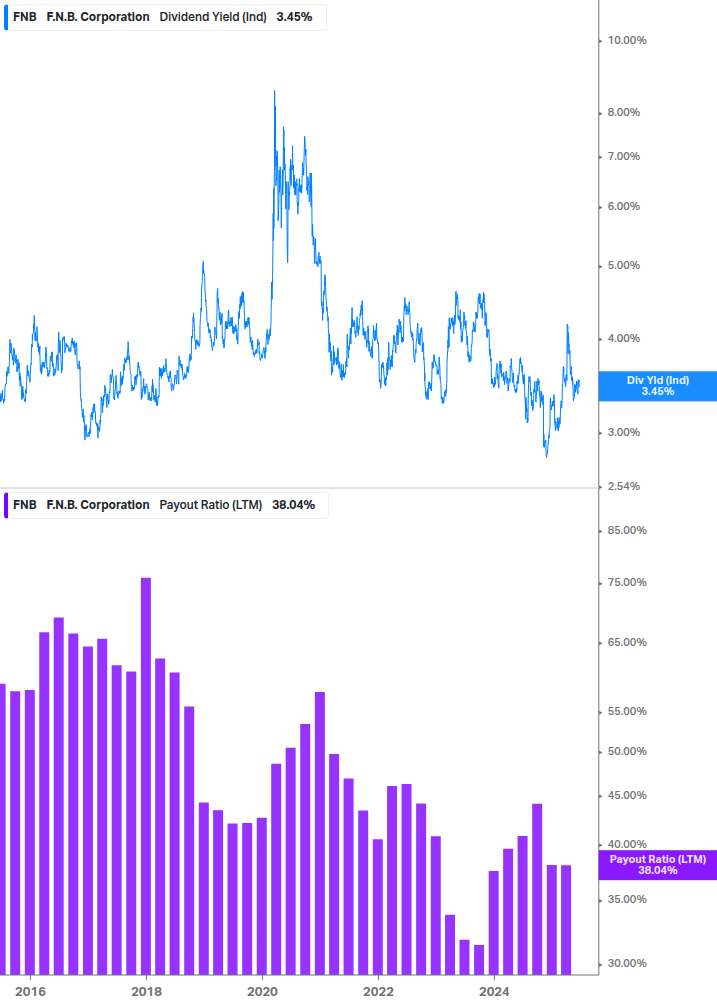717x1005 pixels.
Task: Click the 65.00% axis label
Action: pos(627,642)
